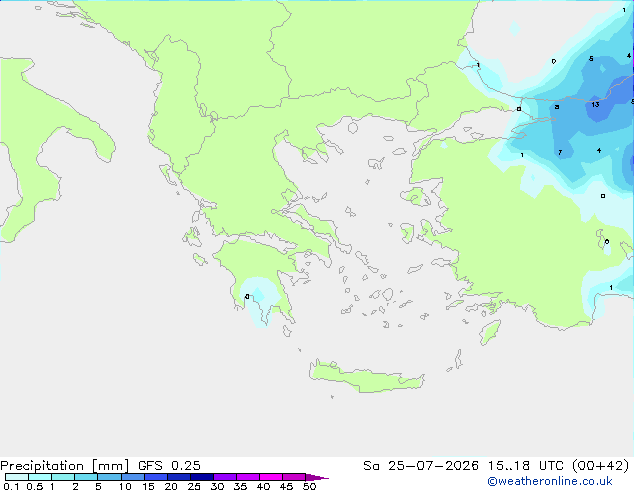Select the "15..18 UTC" time range text

point(525,466)
